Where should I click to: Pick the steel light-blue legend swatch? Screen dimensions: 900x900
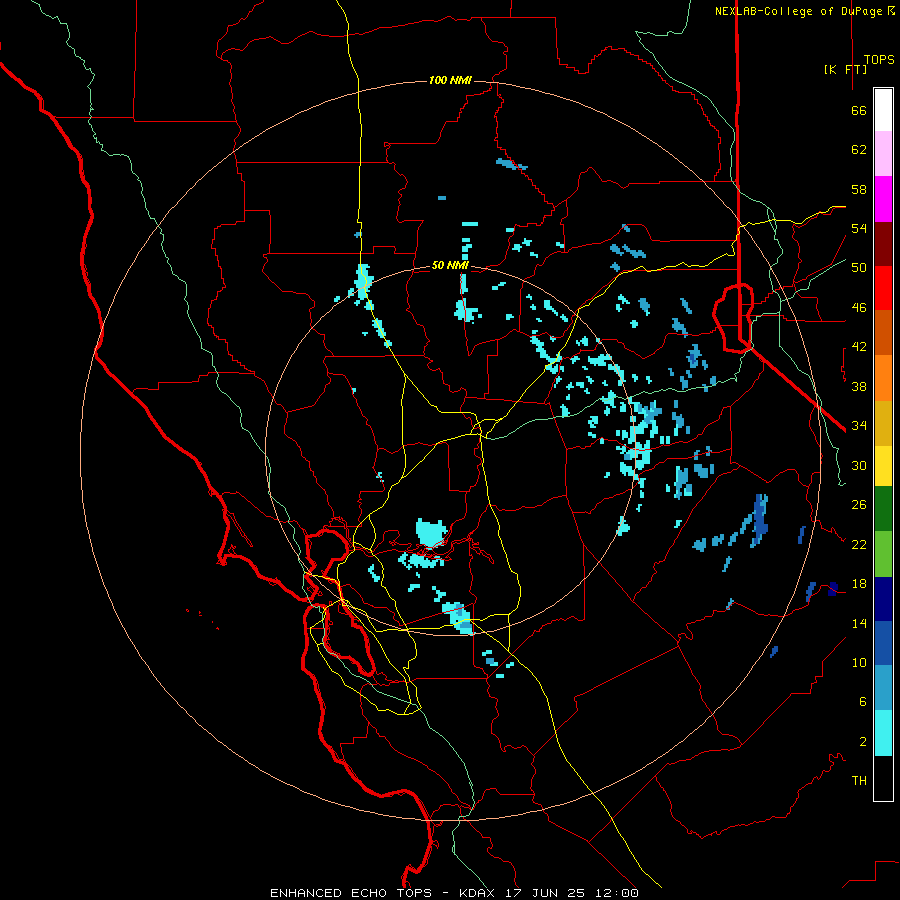883,688
